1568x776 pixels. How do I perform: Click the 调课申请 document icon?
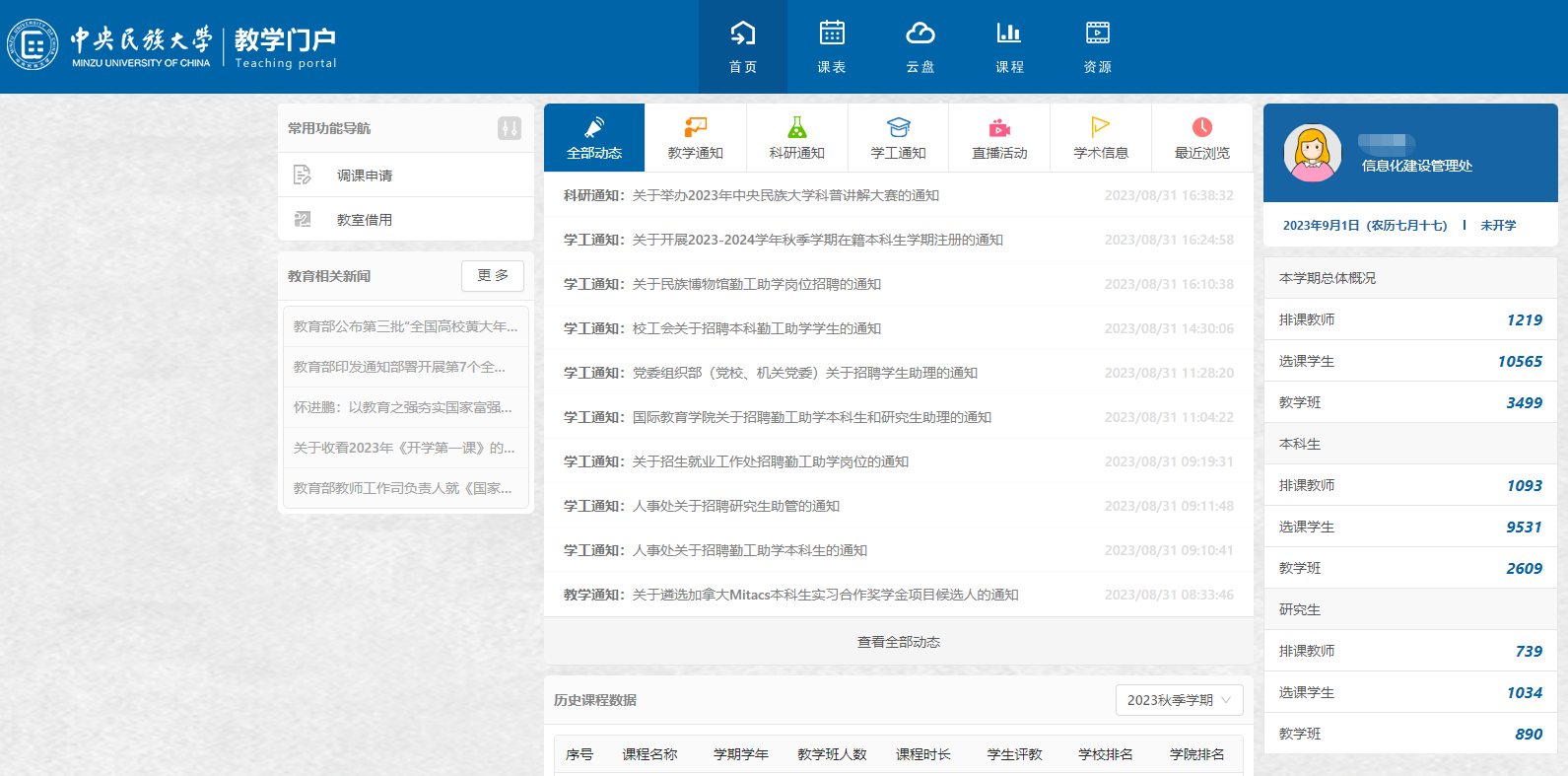(303, 175)
